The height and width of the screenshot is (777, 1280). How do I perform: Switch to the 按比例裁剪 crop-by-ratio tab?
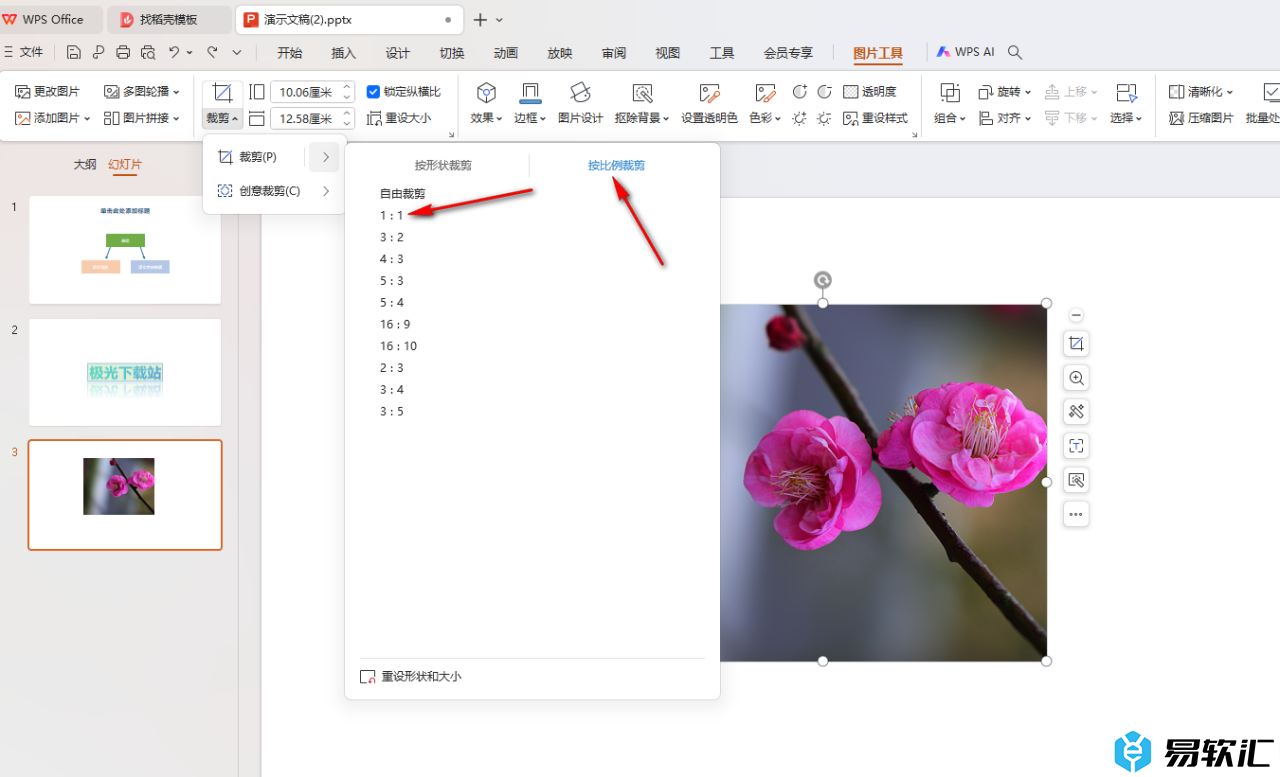click(x=616, y=165)
